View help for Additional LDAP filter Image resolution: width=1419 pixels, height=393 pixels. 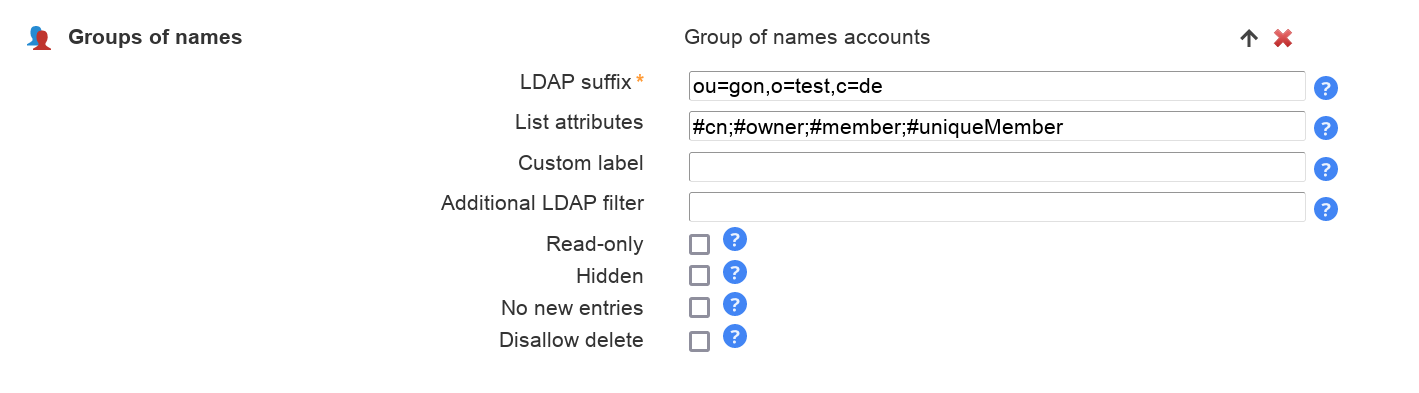pos(1326,209)
